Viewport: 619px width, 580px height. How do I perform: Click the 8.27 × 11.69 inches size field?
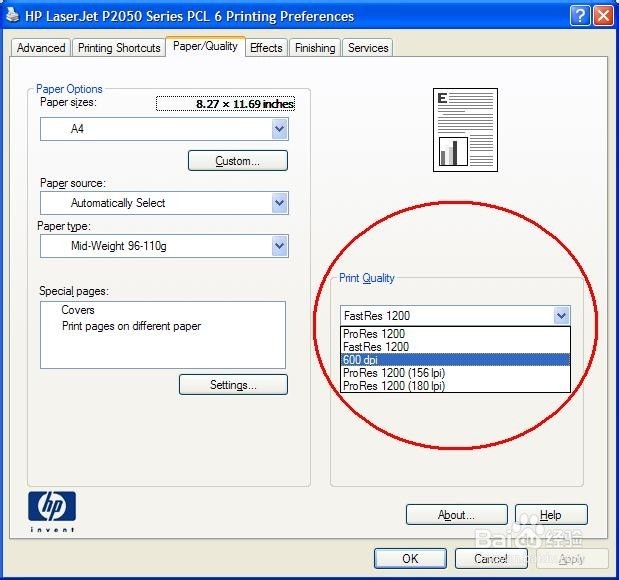(x=225, y=104)
